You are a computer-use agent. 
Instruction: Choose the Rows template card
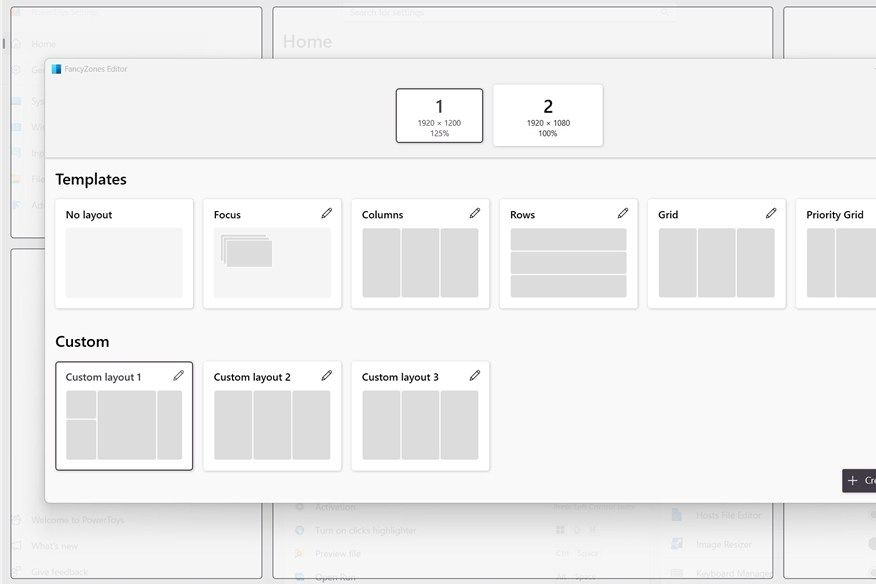(x=568, y=254)
